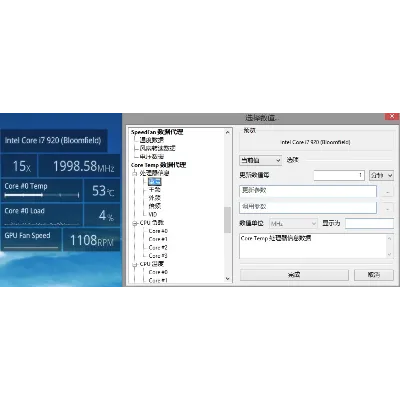Select Core #2 in the tree
The width and height of the screenshot is (400, 400).
(158, 248)
